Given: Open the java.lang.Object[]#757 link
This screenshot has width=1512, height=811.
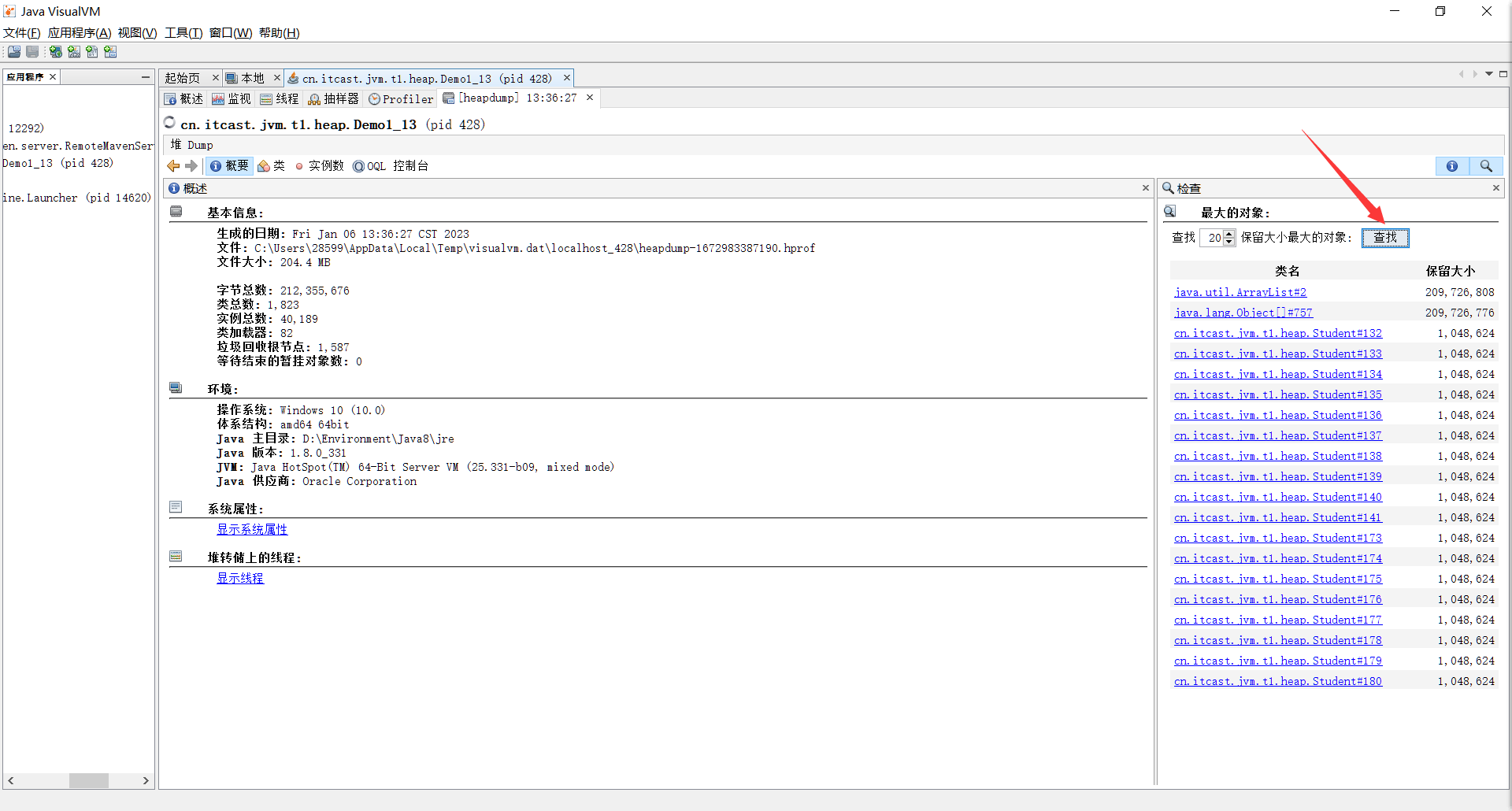Looking at the screenshot, I should pyautogui.click(x=1243, y=313).
